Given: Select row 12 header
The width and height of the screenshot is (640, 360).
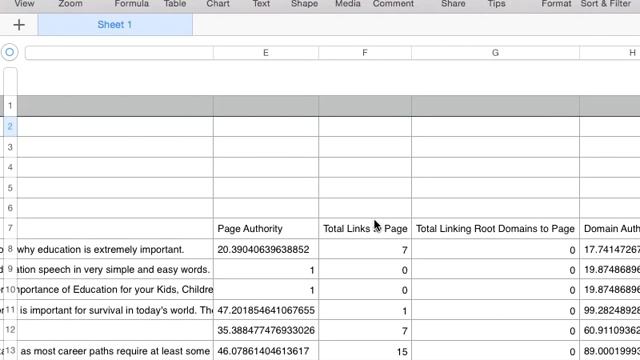Looking at the screenshot, I should coord(10,330).
